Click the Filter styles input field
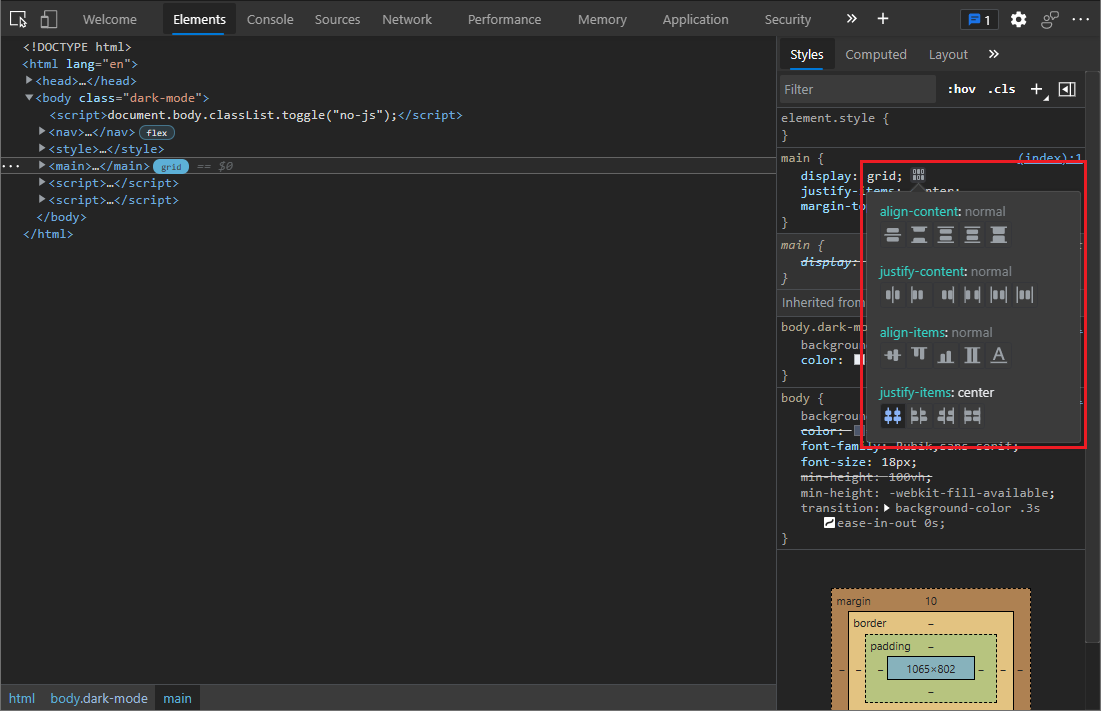Image resolution: width=1101 pixels, height=711 pixels. point(857,88)
